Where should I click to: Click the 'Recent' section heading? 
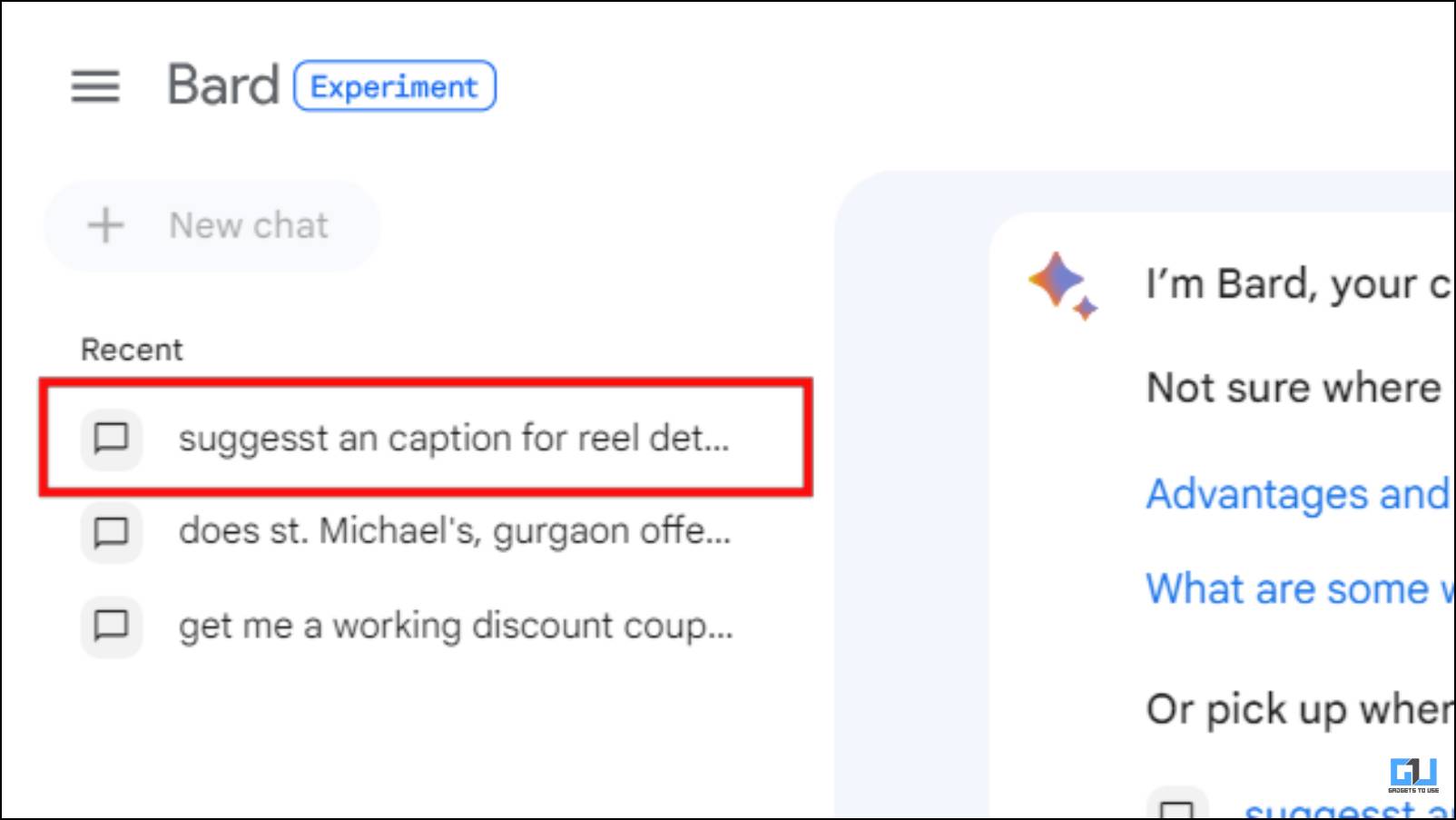coord(132,350)
